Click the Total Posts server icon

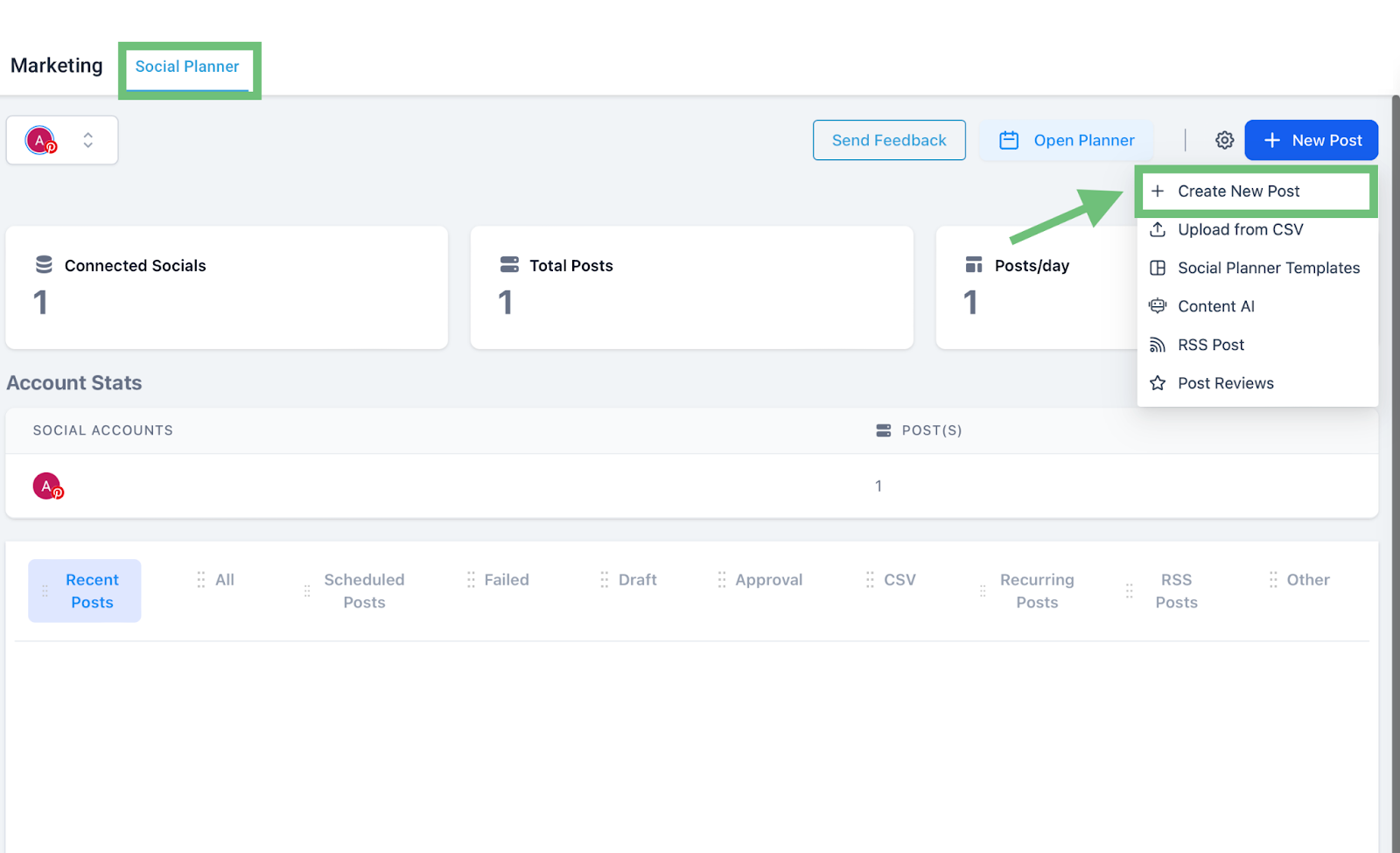(x=509, y=264)
